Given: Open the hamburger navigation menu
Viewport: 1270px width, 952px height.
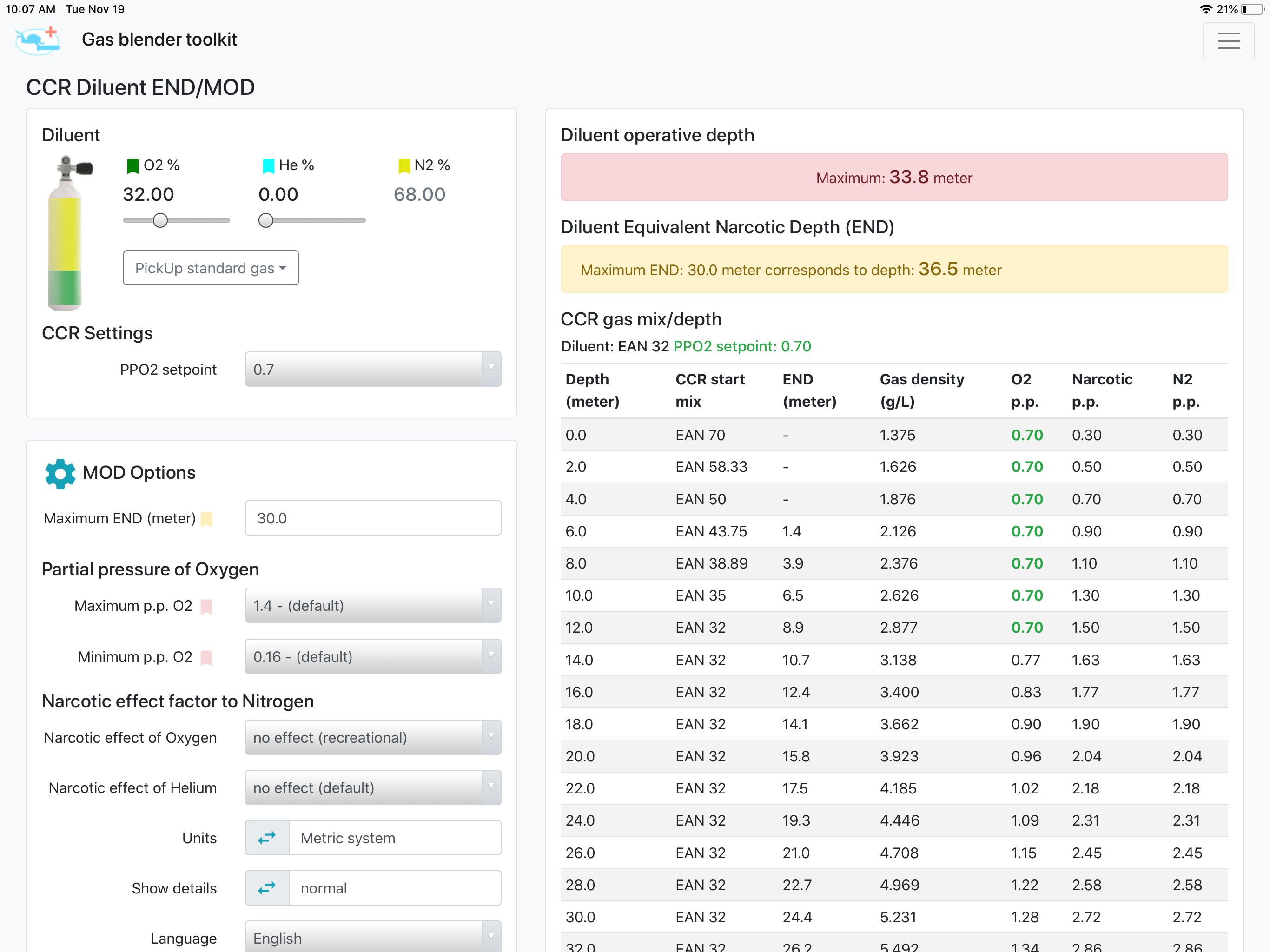Looking at the screenshot, I should pyautogui.click(x=1228, y=40).
